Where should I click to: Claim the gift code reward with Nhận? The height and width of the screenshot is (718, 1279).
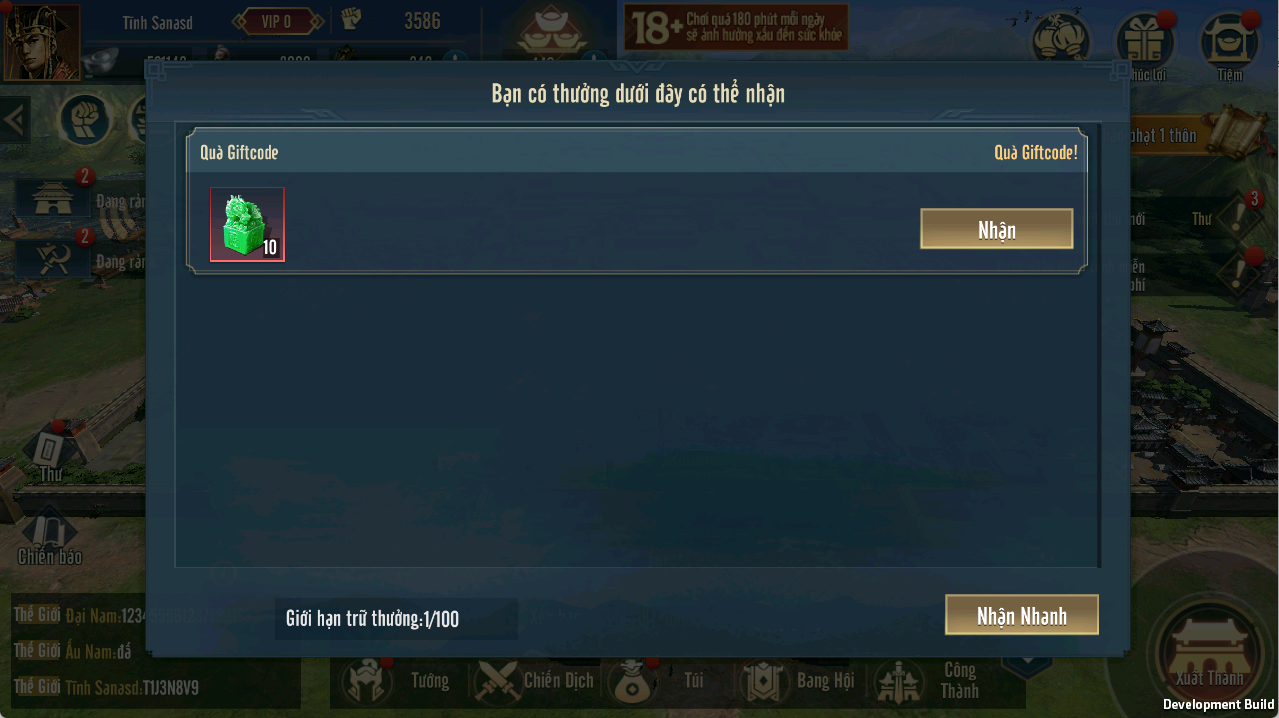[x=996, y=229]
